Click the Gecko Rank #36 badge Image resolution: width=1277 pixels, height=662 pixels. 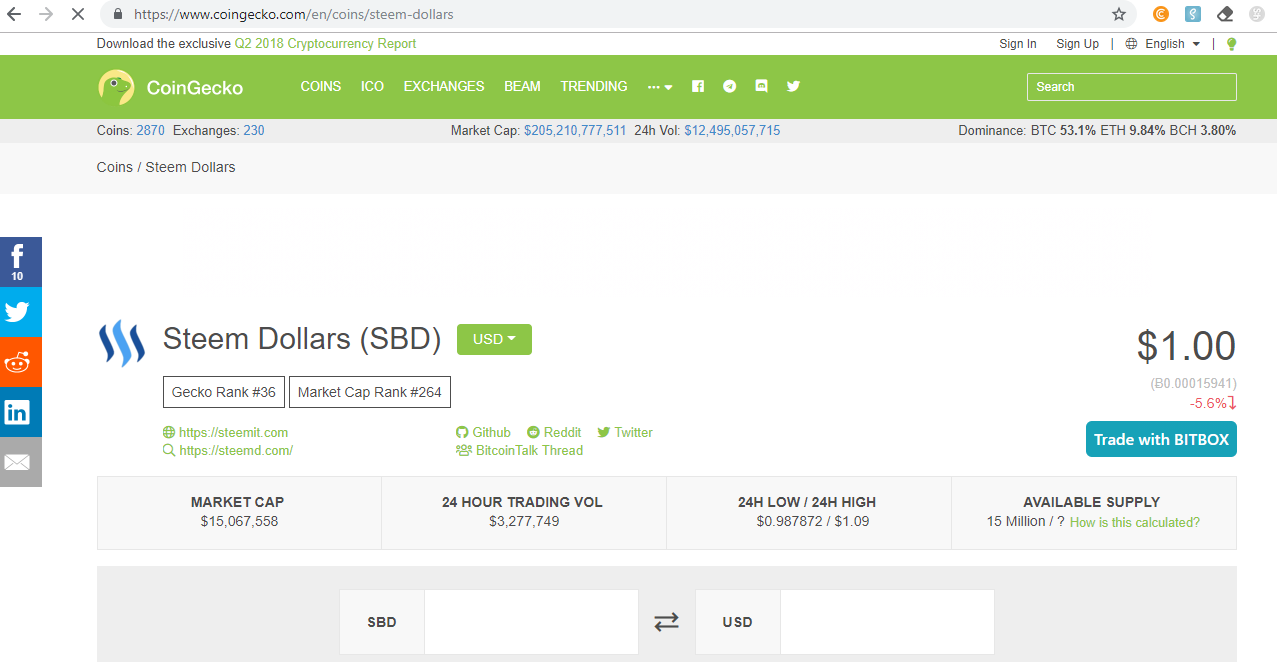(224, 392)
